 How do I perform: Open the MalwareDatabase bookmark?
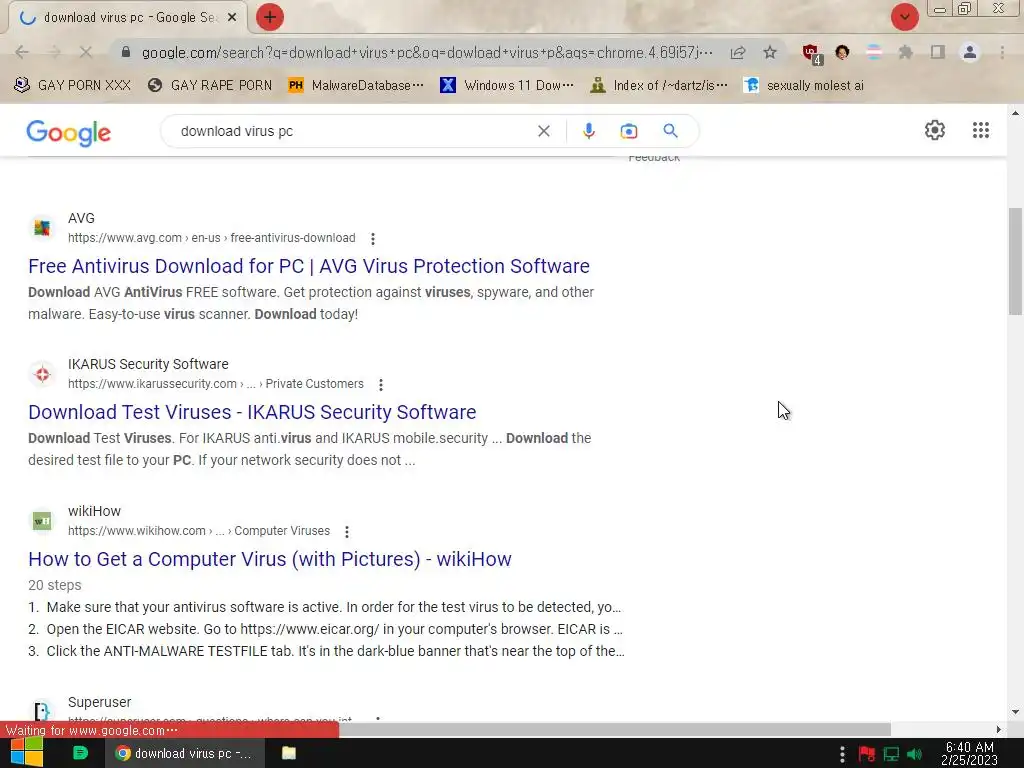pyautogui.click(x=356, y=86)
